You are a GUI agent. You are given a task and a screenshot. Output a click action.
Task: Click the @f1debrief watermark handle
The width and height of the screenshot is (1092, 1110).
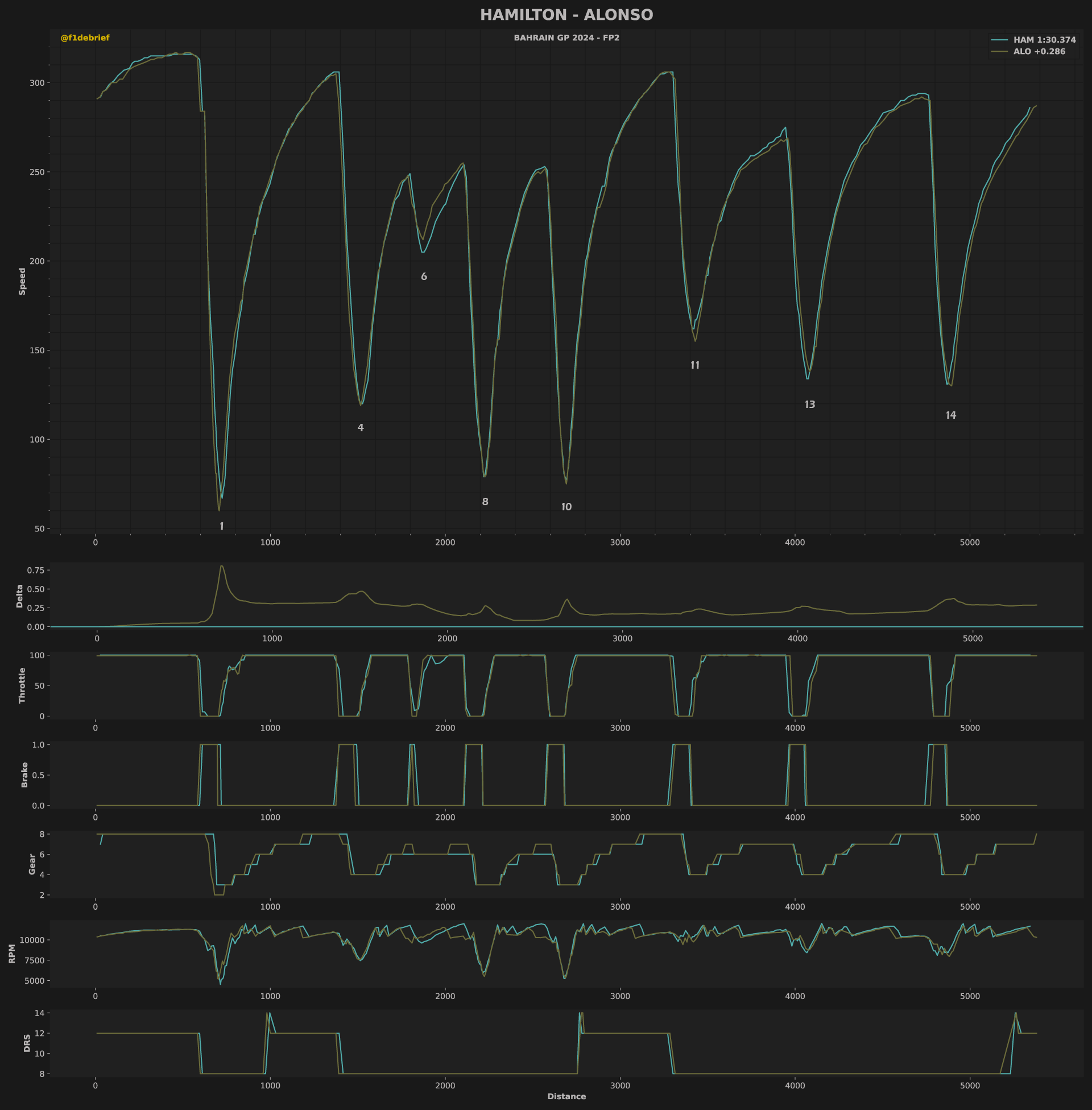point(85,38)
